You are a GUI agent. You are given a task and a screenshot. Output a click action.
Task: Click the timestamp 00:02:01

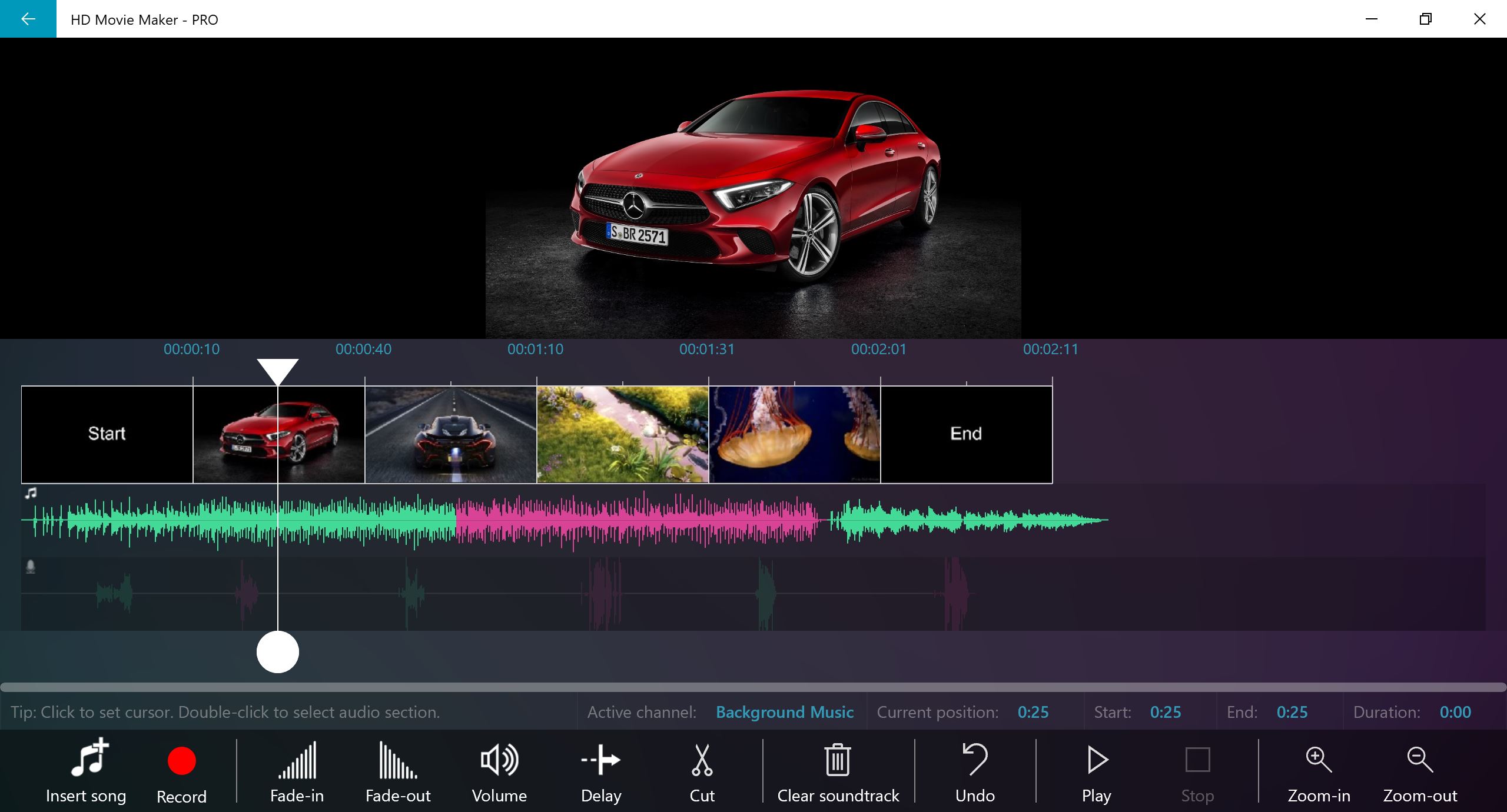tap(879, 349)
